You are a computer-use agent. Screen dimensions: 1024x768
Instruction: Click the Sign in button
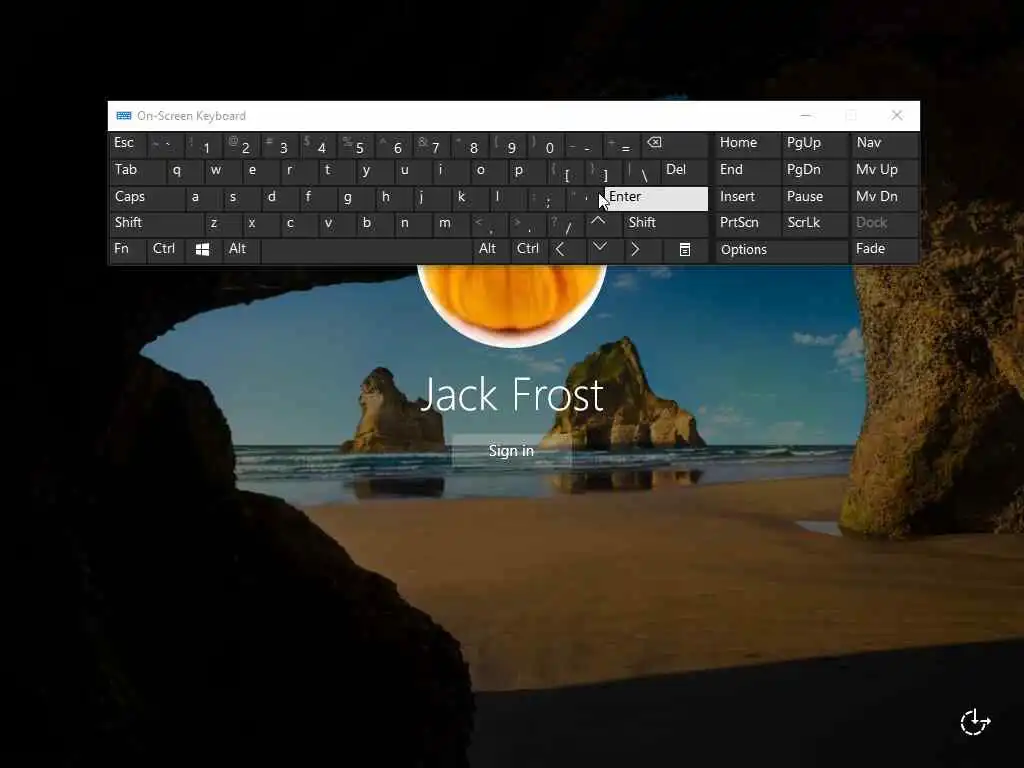point(511,451)
